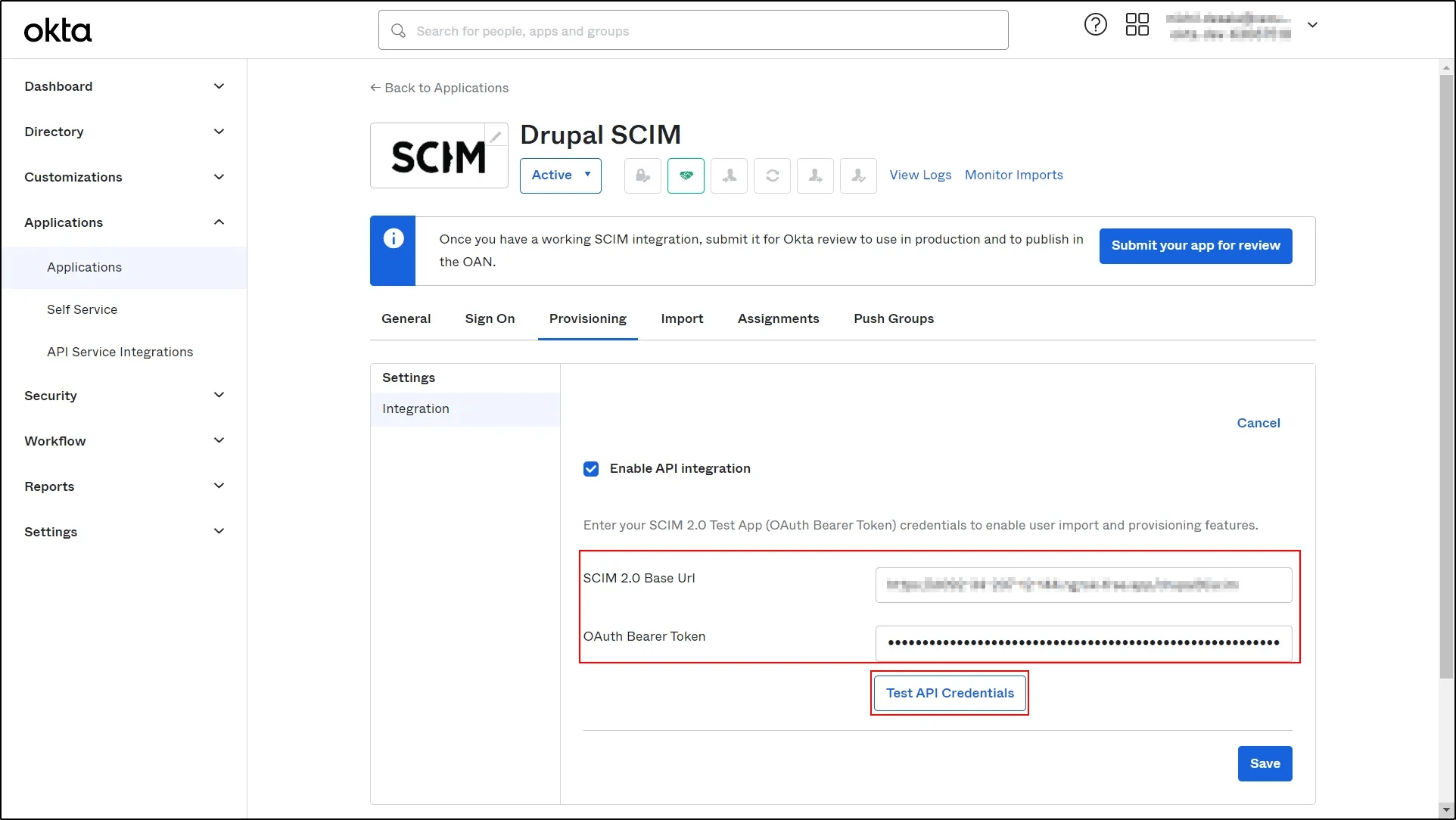Click the OAuth Bearer Token field
This screenshot has height=820, width=1456.
tap(1084, 644)
